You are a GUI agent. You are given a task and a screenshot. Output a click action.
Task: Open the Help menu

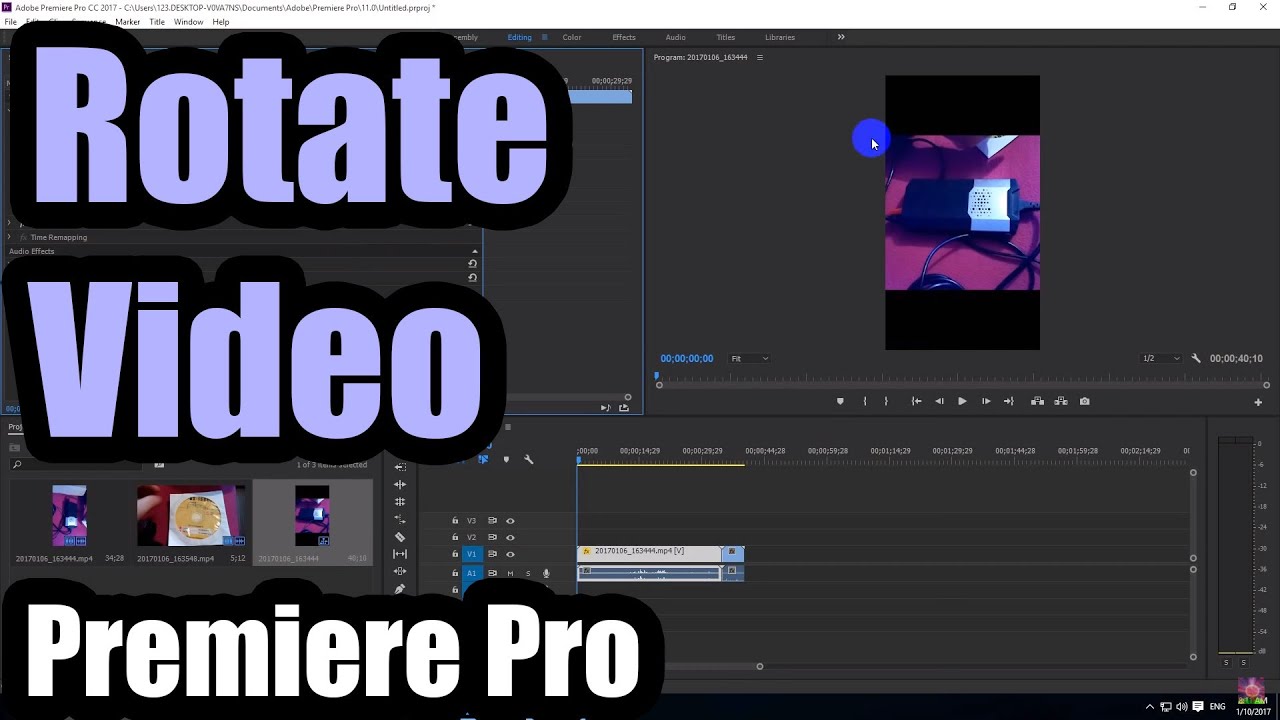tap(221, 21)
